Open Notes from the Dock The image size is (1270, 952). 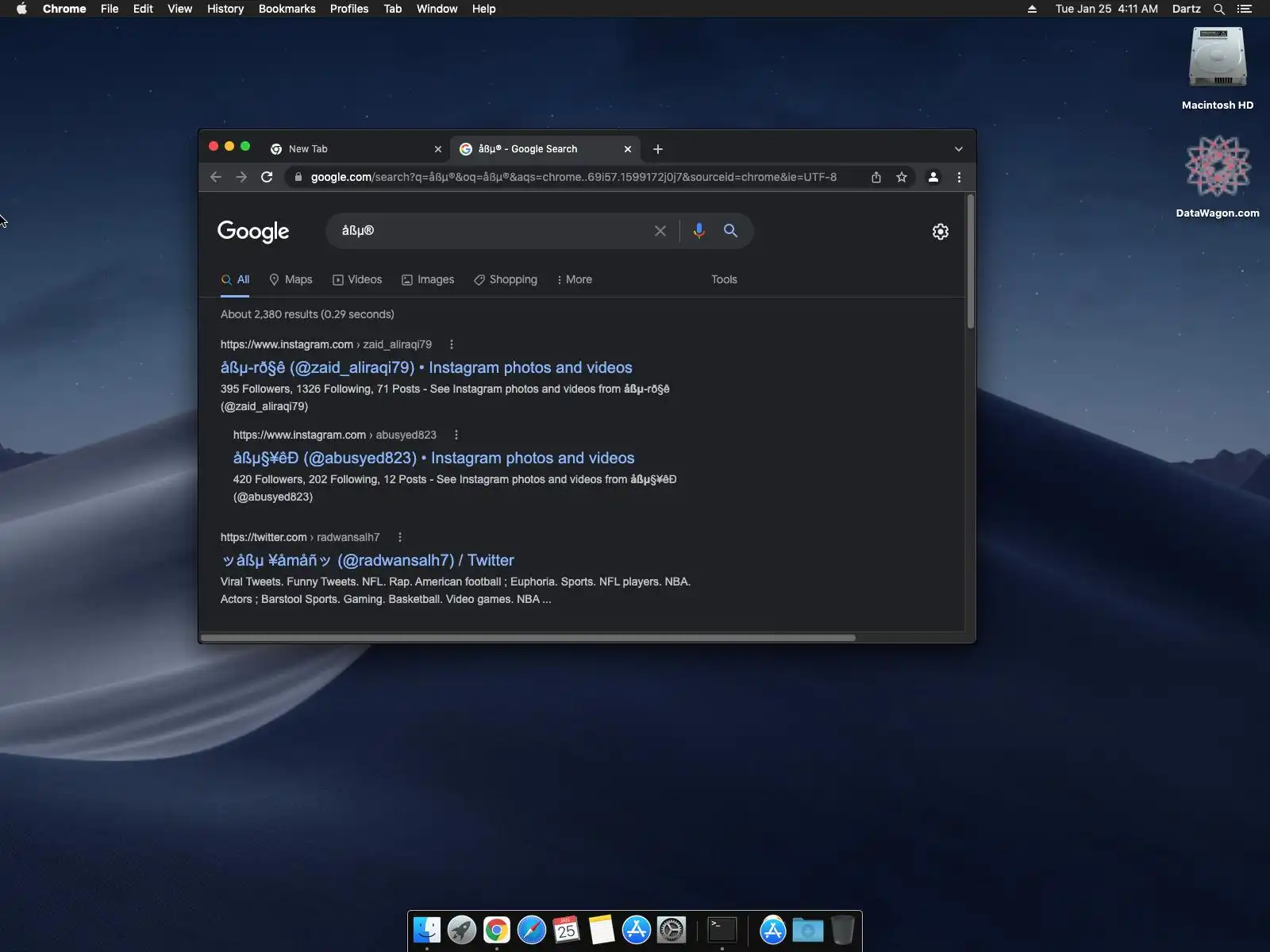[602, 930]
